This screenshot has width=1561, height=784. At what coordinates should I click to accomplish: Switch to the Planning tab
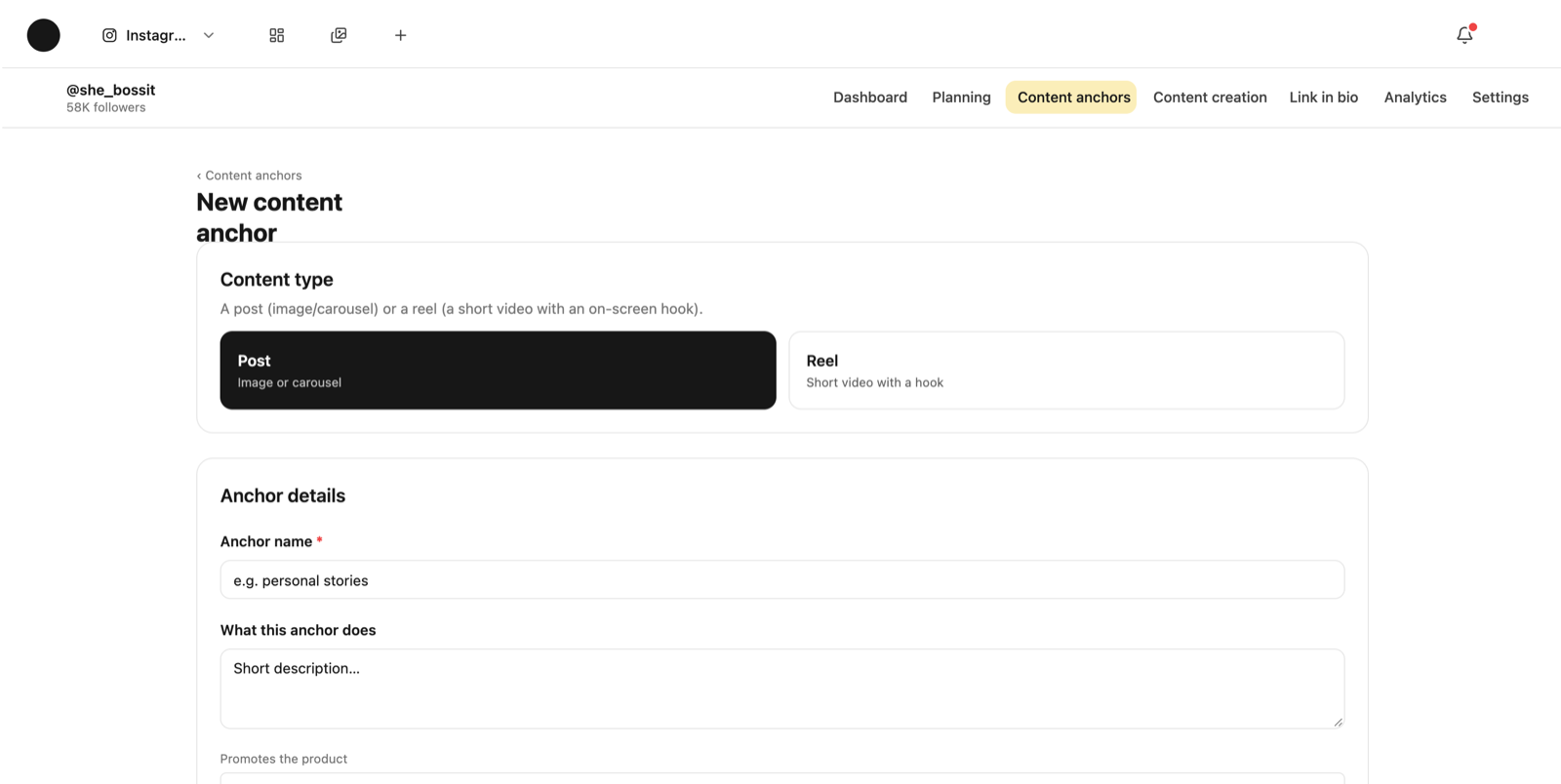pyautogui.click(x=961, y=98)
